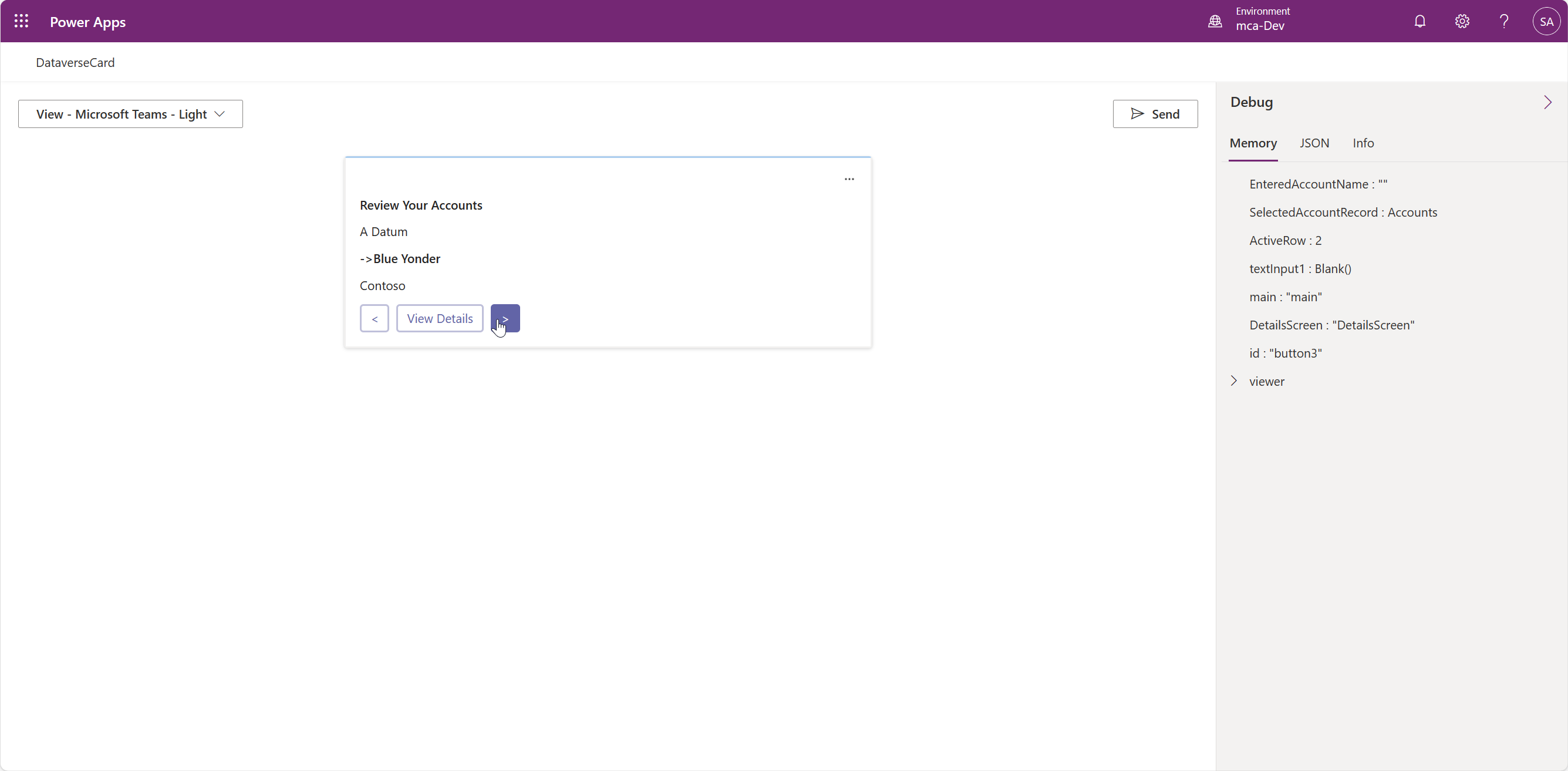Click the forward arrow next to View Details

click(x=505, y=318)
